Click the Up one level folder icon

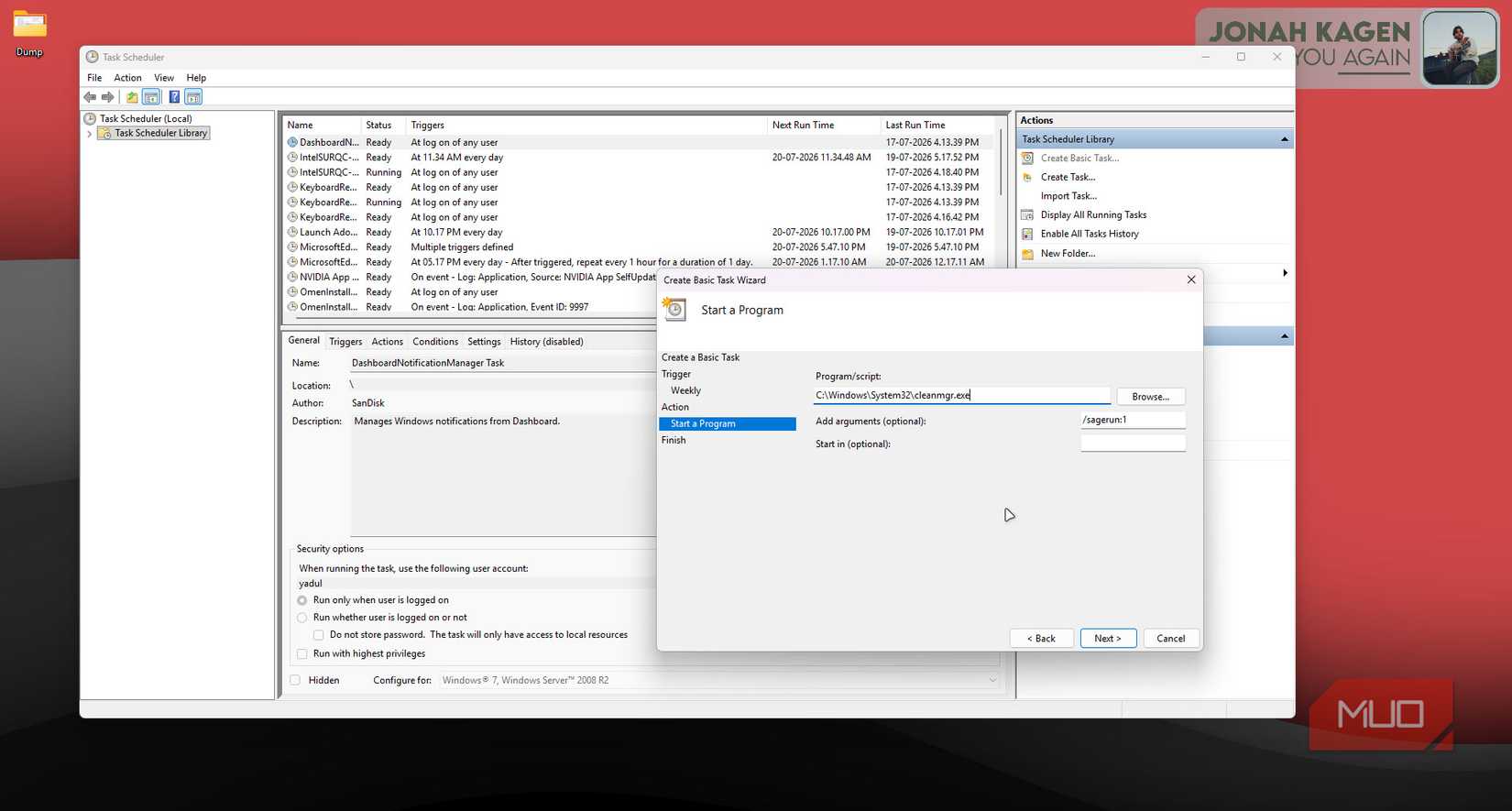[x=132, y=97]
